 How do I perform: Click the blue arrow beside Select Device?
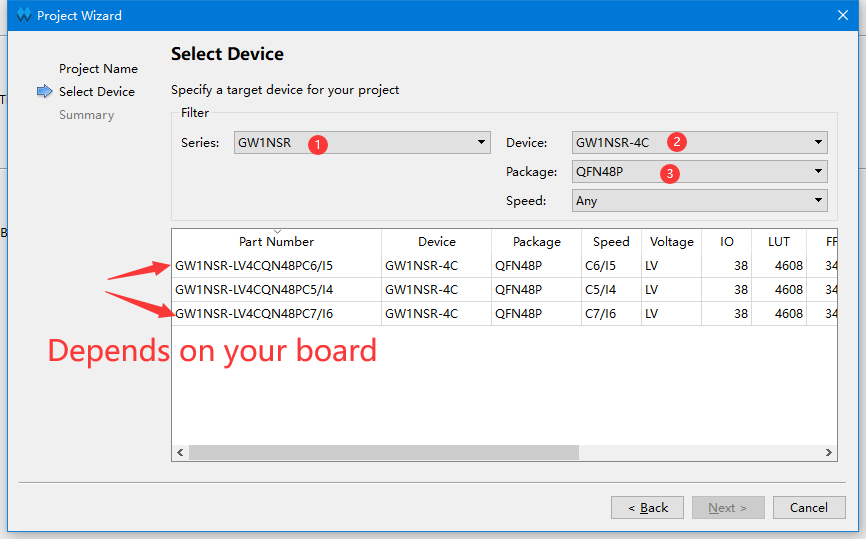point(45,91)
